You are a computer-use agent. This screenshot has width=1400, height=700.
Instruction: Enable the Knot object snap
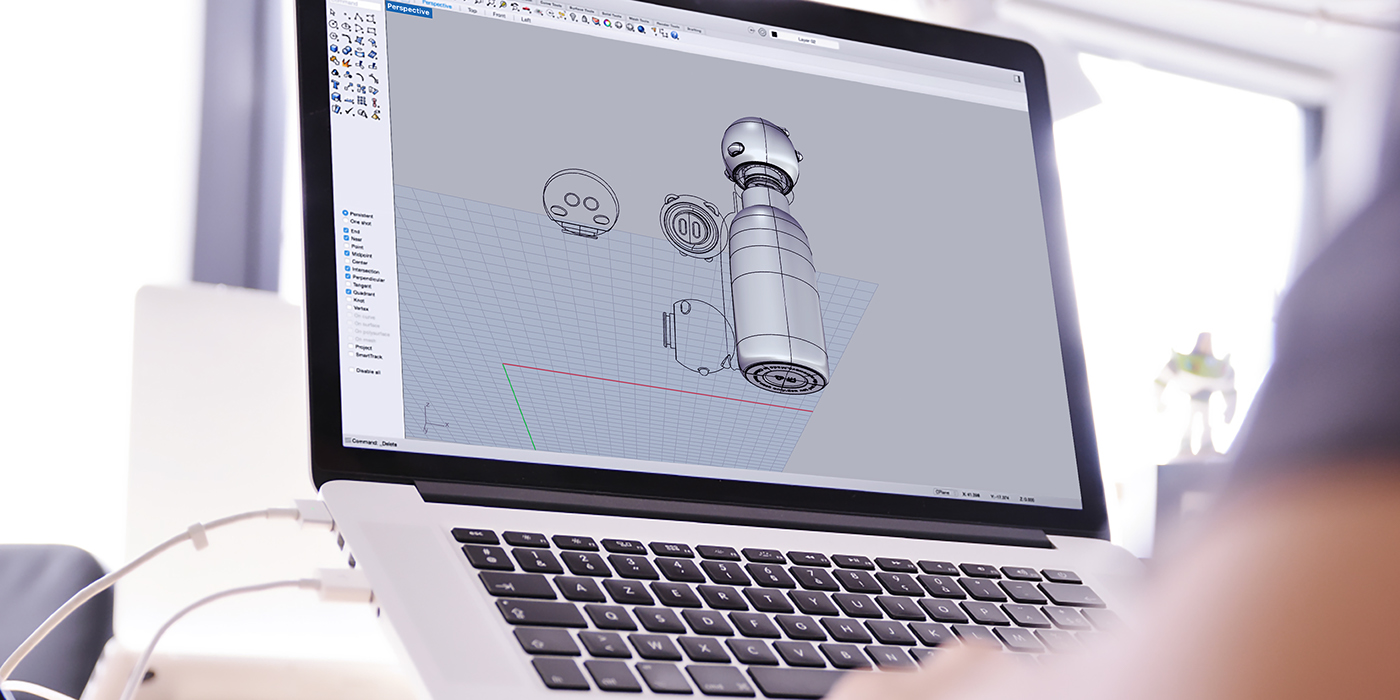click(x=349, y=299)
